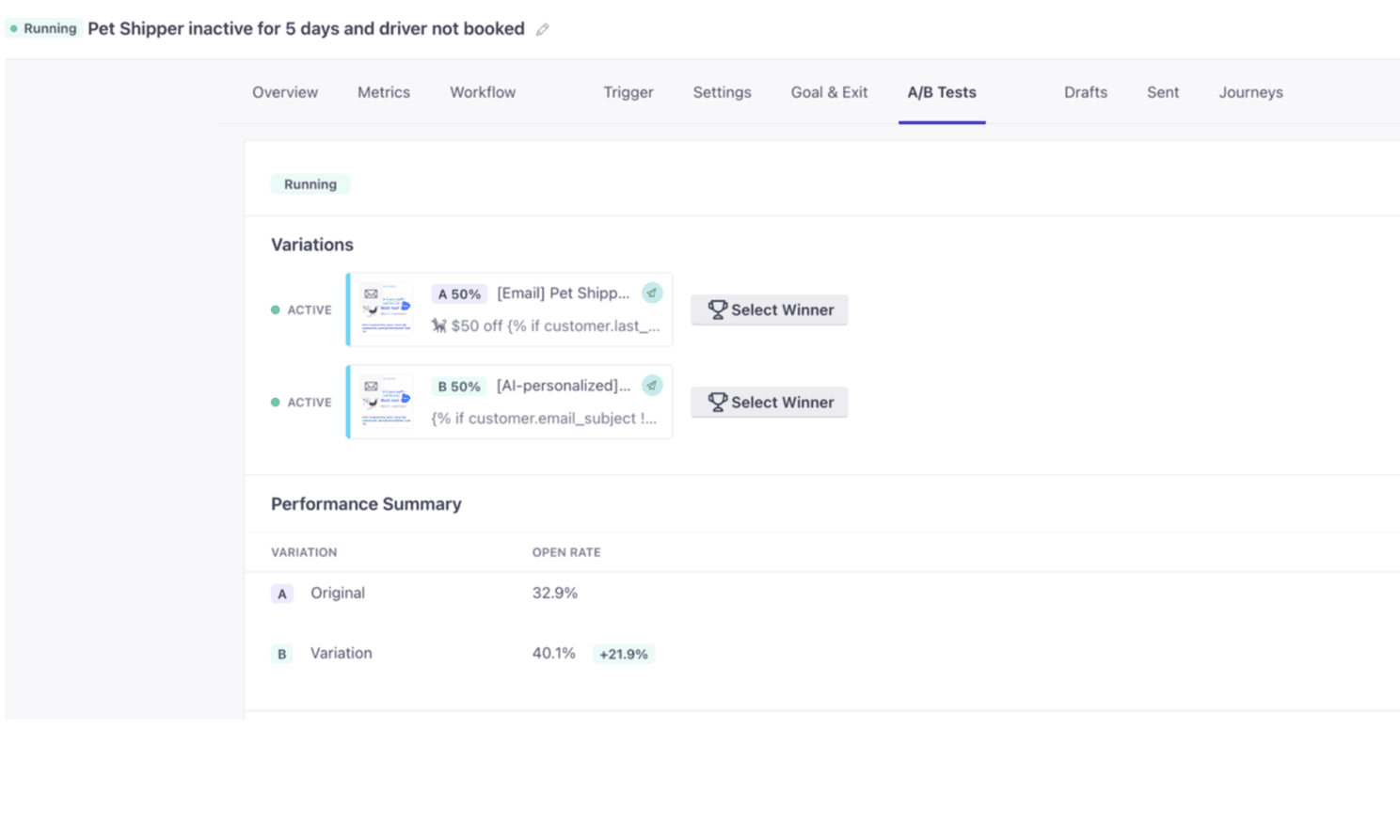Click the B badge beside Variation

[282, 654]
